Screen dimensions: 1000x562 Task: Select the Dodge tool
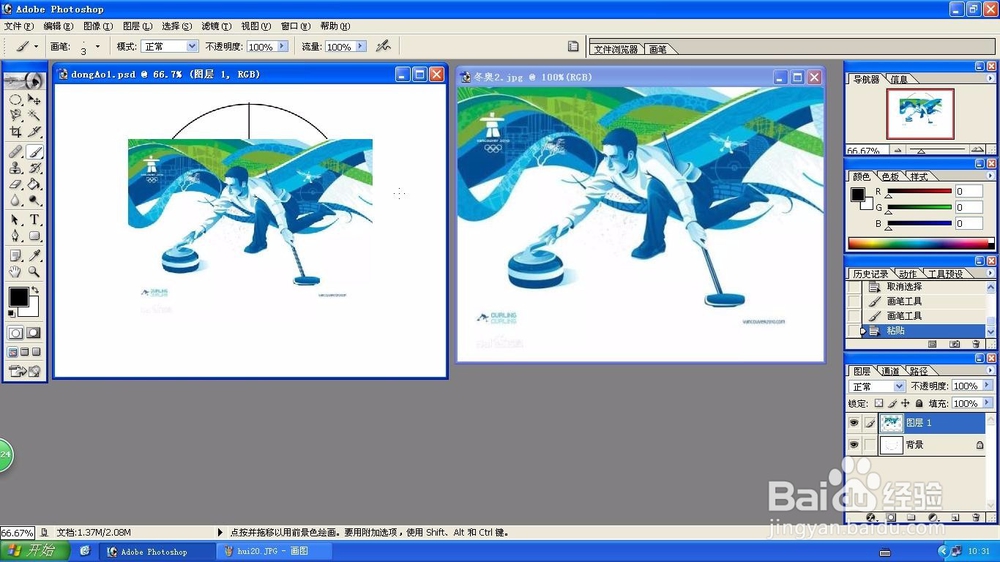pyautogui.click(x=34, y=200)
